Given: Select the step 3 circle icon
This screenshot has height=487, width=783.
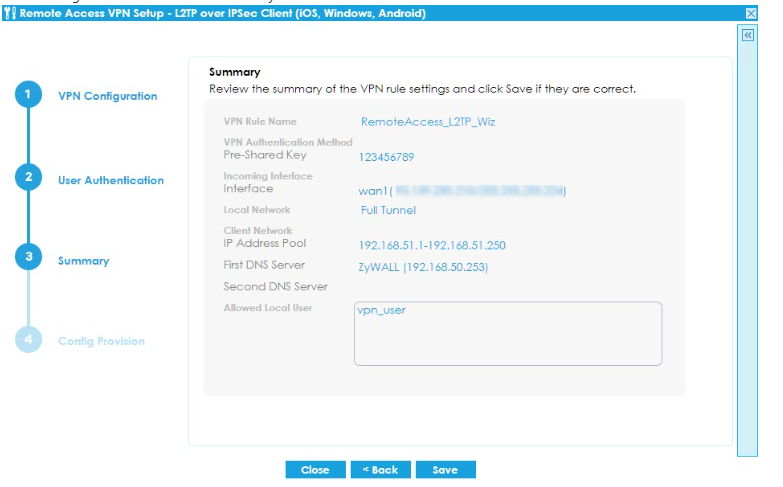Looking at the screenshot, I should coord(28,258).
